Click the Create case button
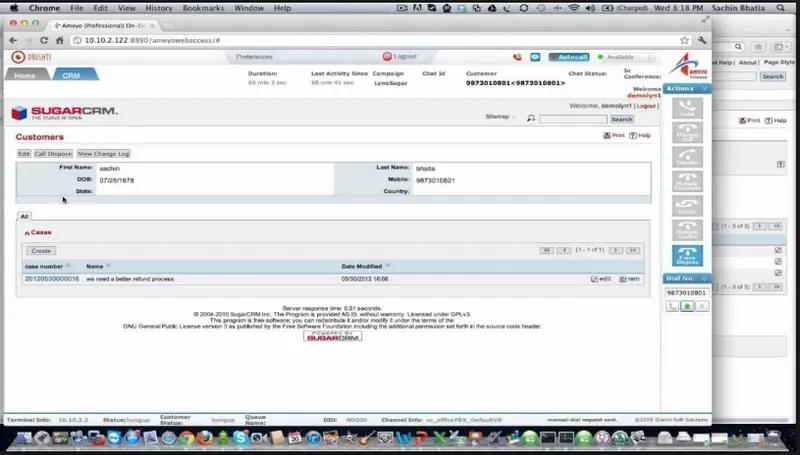The width and height of the screenshot is (800, 455). [x=41, y=251]
